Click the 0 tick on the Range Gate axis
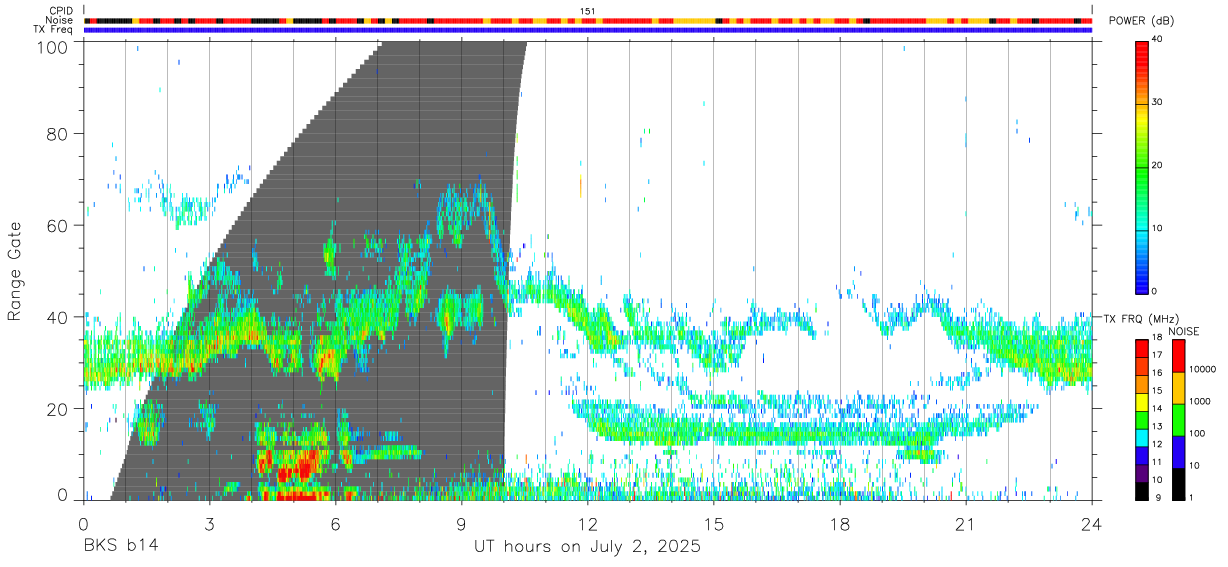Screen dimensions: 1228x567 pyautogui.click(x=62, y=495)
